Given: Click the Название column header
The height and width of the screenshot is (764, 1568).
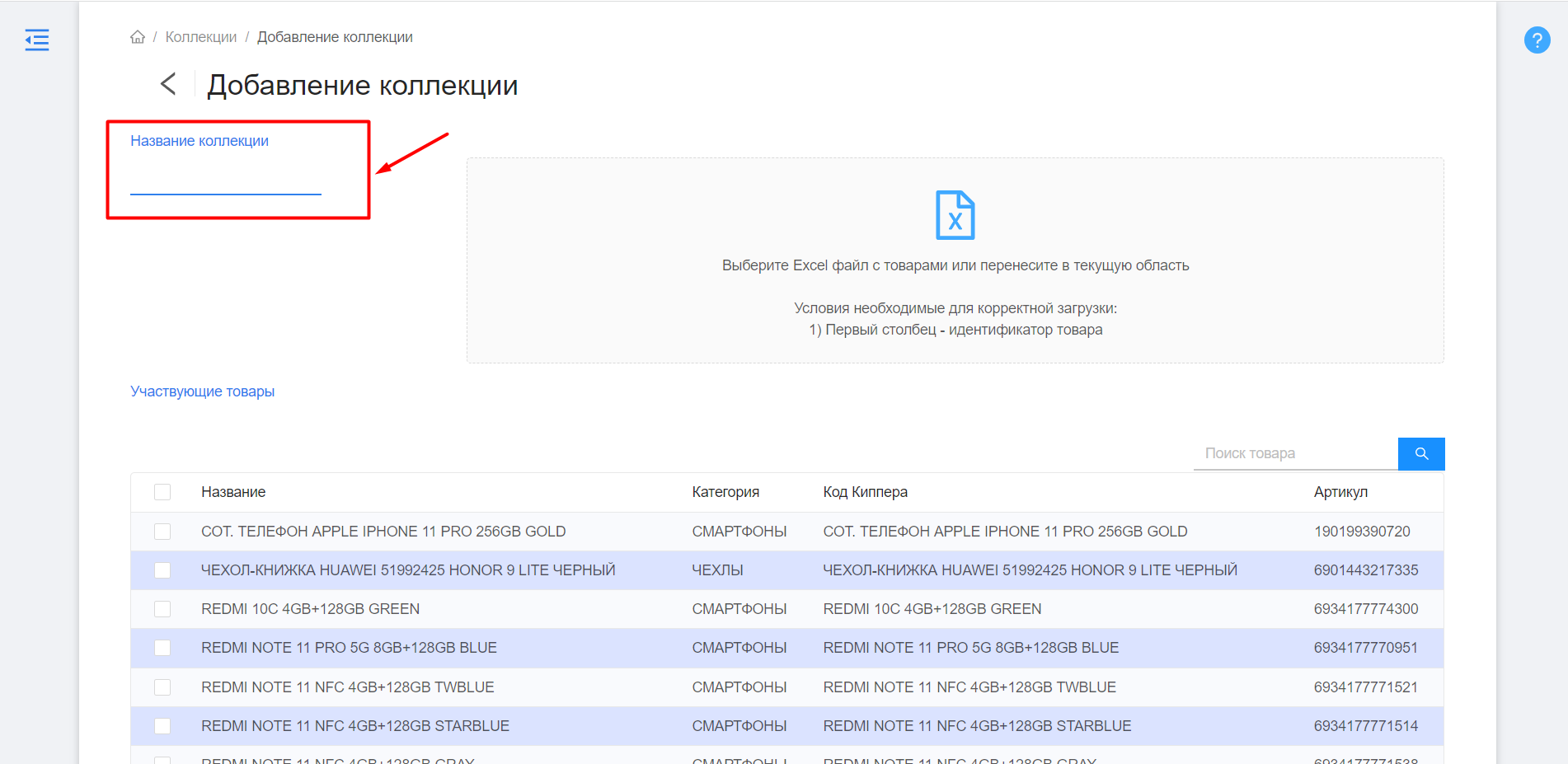Looking at the screenshot, I should click(233, 492).
